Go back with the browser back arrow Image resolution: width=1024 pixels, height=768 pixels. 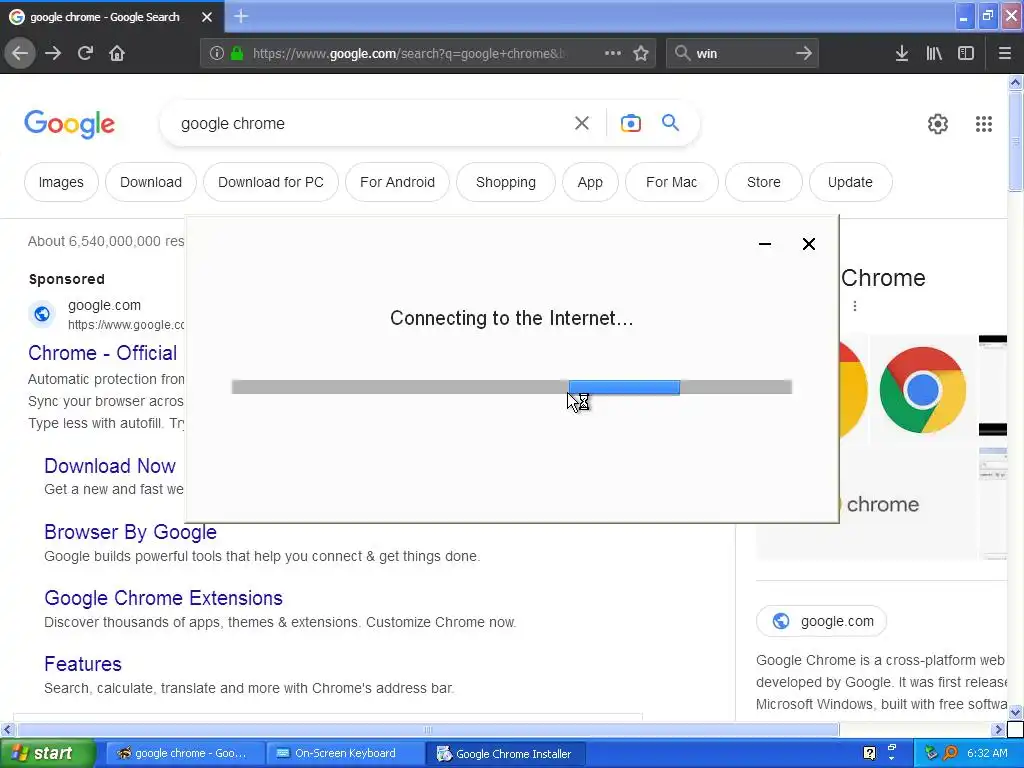(x=20, y=54)
